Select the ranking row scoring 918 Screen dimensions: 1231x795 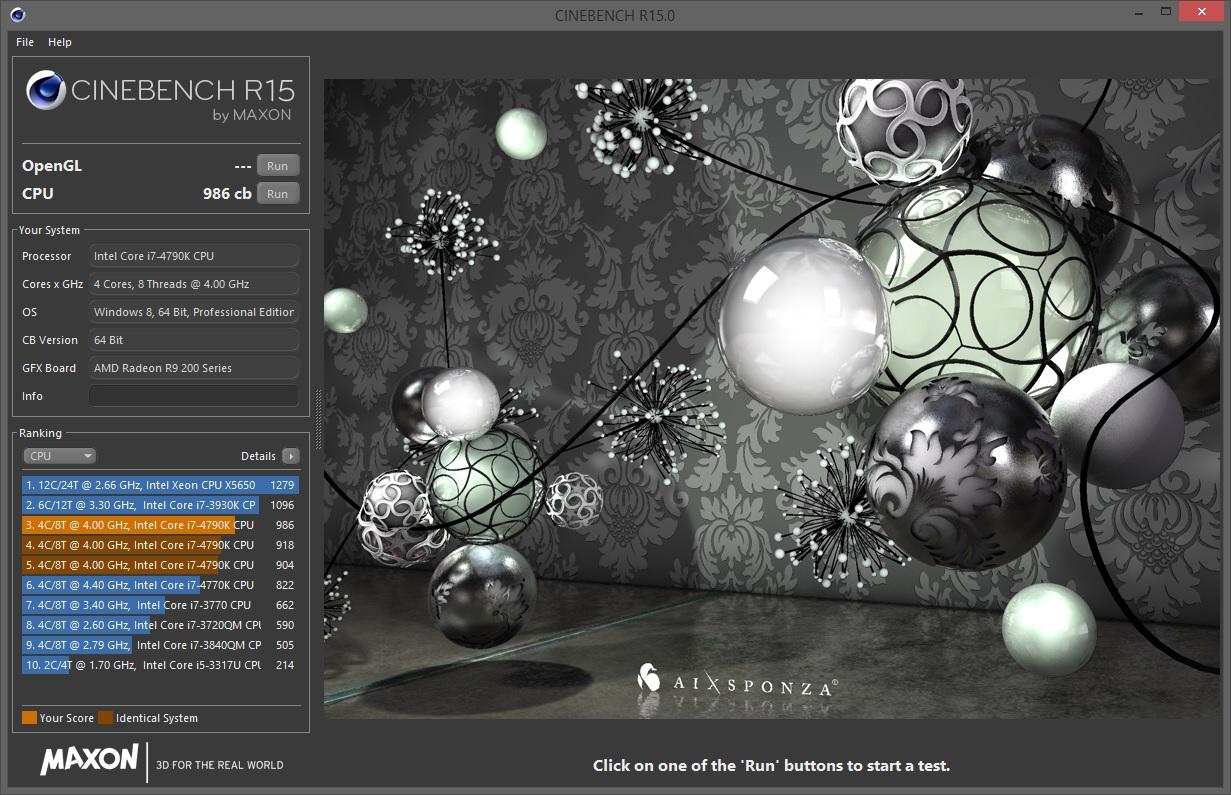(161, 545)
